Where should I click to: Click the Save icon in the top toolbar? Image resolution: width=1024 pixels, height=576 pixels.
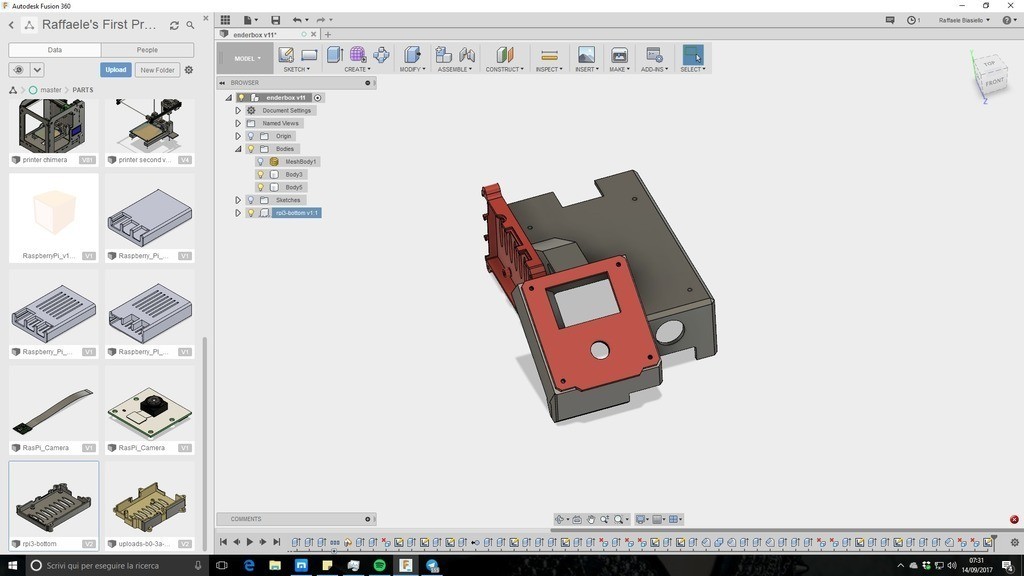point(276,20)
